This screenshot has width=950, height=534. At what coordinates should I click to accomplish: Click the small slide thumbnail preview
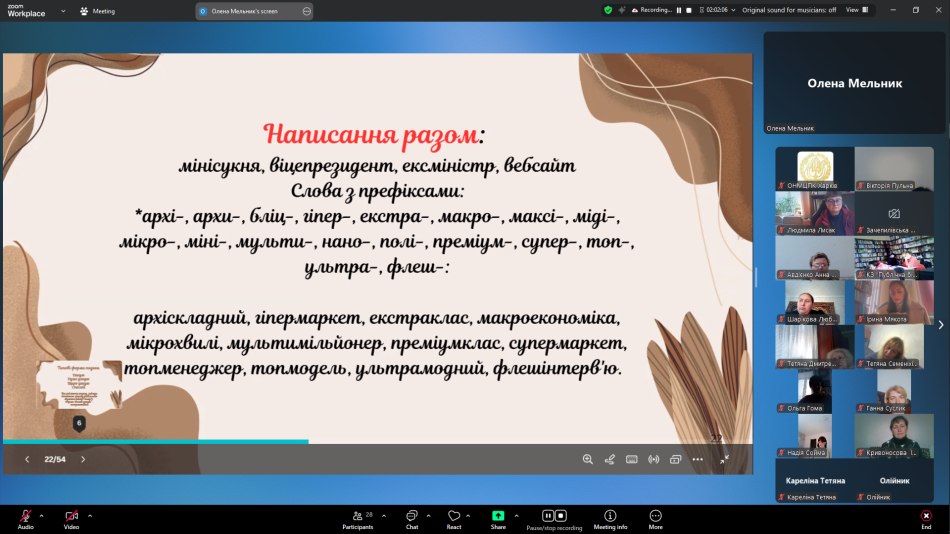(79, 385)
